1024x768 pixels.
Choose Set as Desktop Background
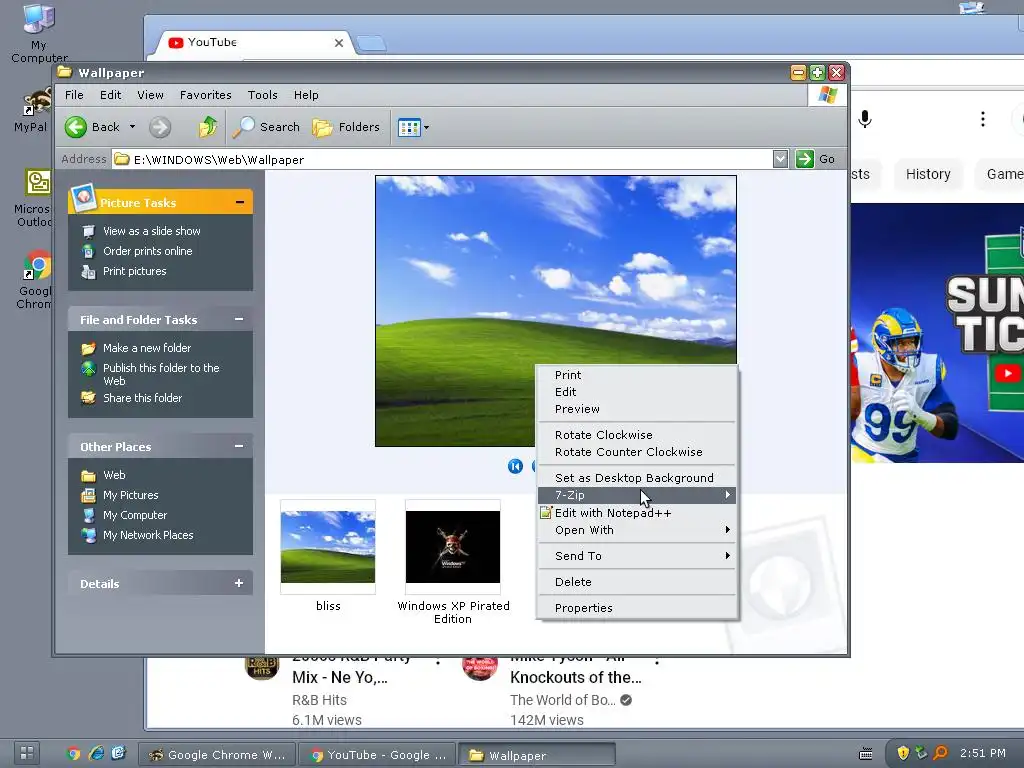[636, 478]
